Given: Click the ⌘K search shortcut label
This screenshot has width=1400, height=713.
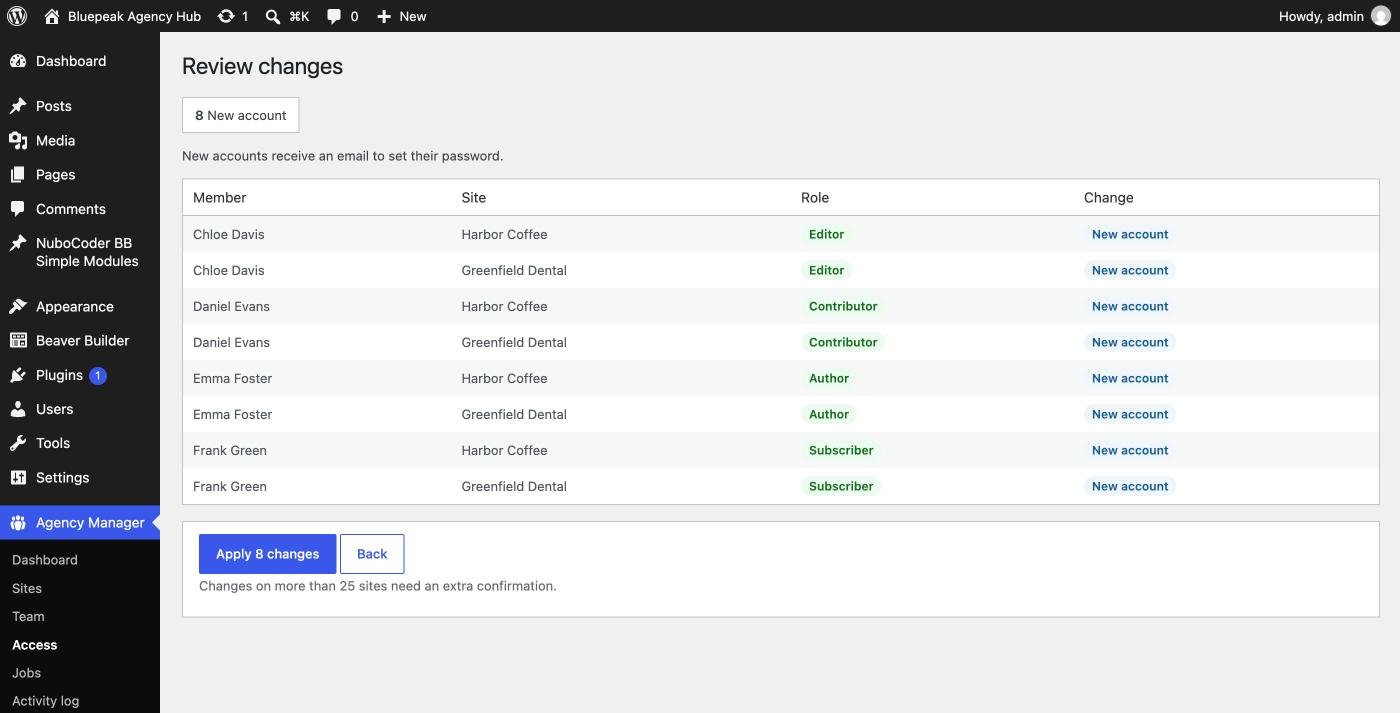Looking at the screenshot, I should pos(299,16).
